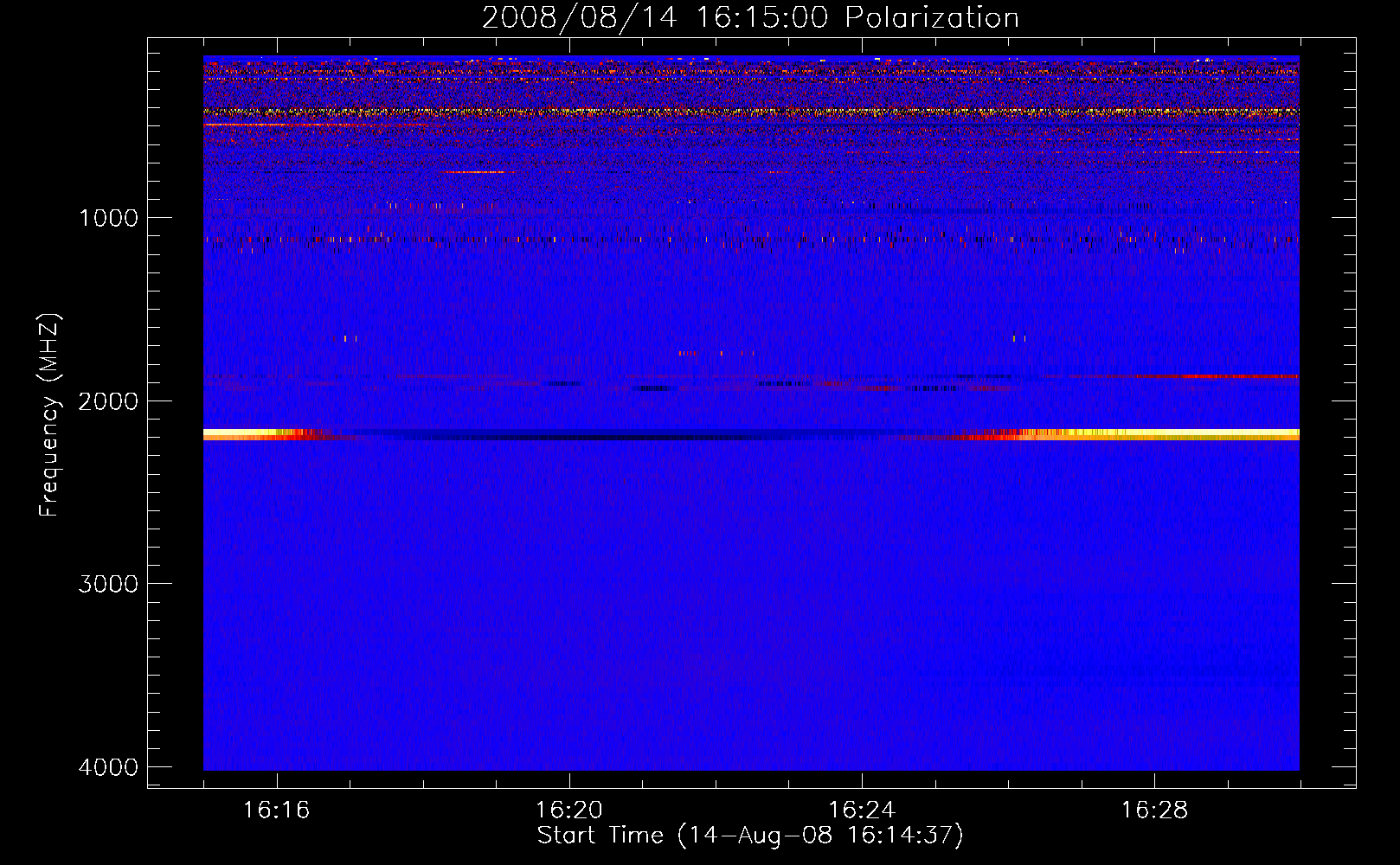Click the 16:24 time tick label

[x=862, y=811]
